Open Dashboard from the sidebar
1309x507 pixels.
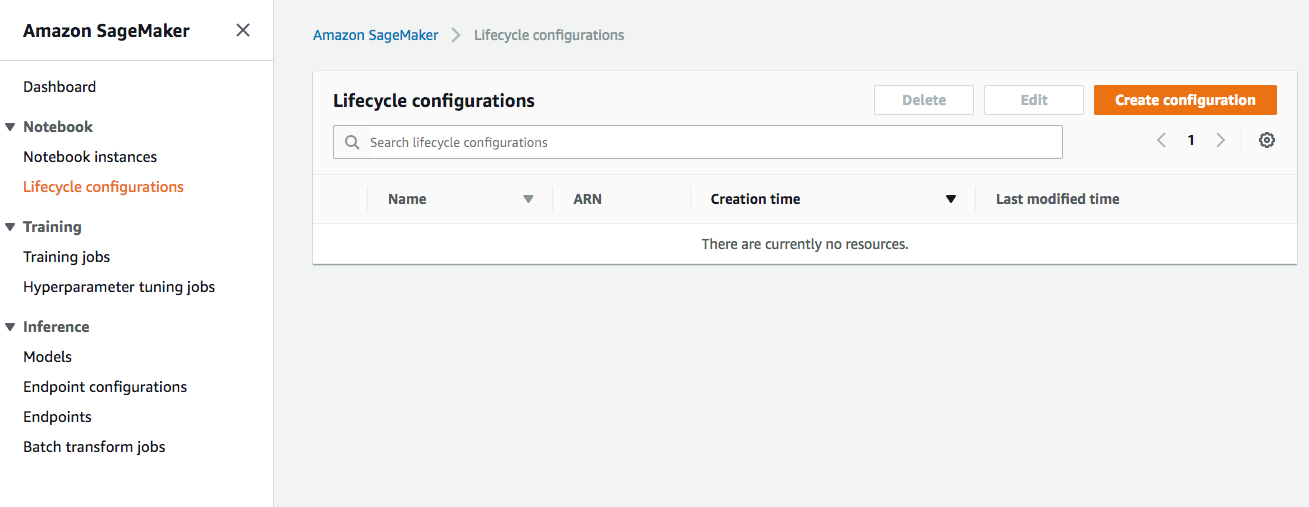coord(60,87)
